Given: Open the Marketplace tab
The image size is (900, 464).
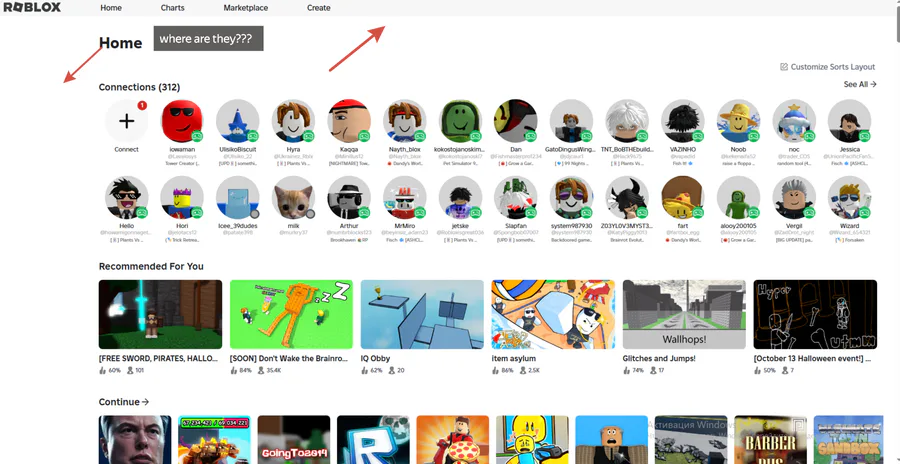Looking at the screenshot, I should coord(246,8).
